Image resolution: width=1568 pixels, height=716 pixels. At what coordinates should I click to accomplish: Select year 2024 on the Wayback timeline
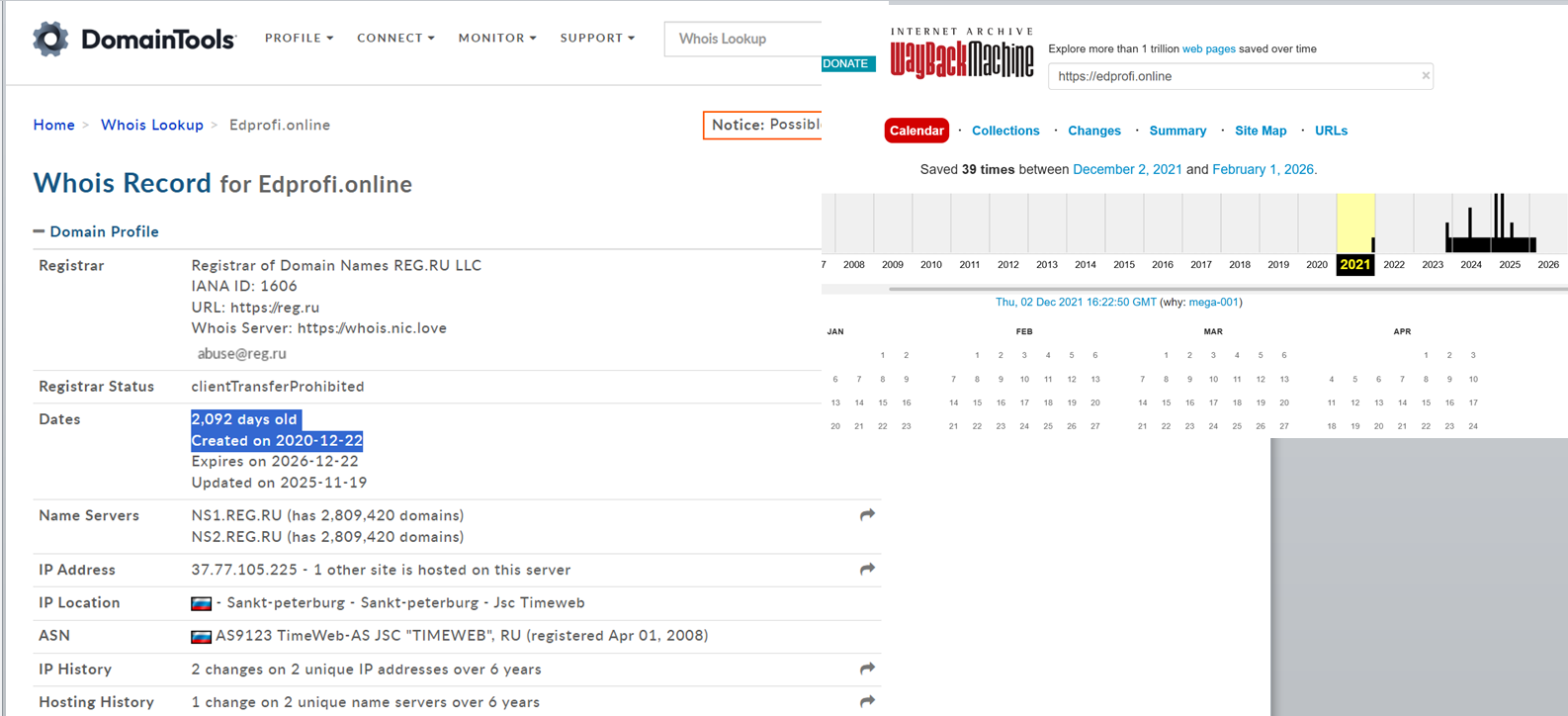click(x=1471, y=264)
